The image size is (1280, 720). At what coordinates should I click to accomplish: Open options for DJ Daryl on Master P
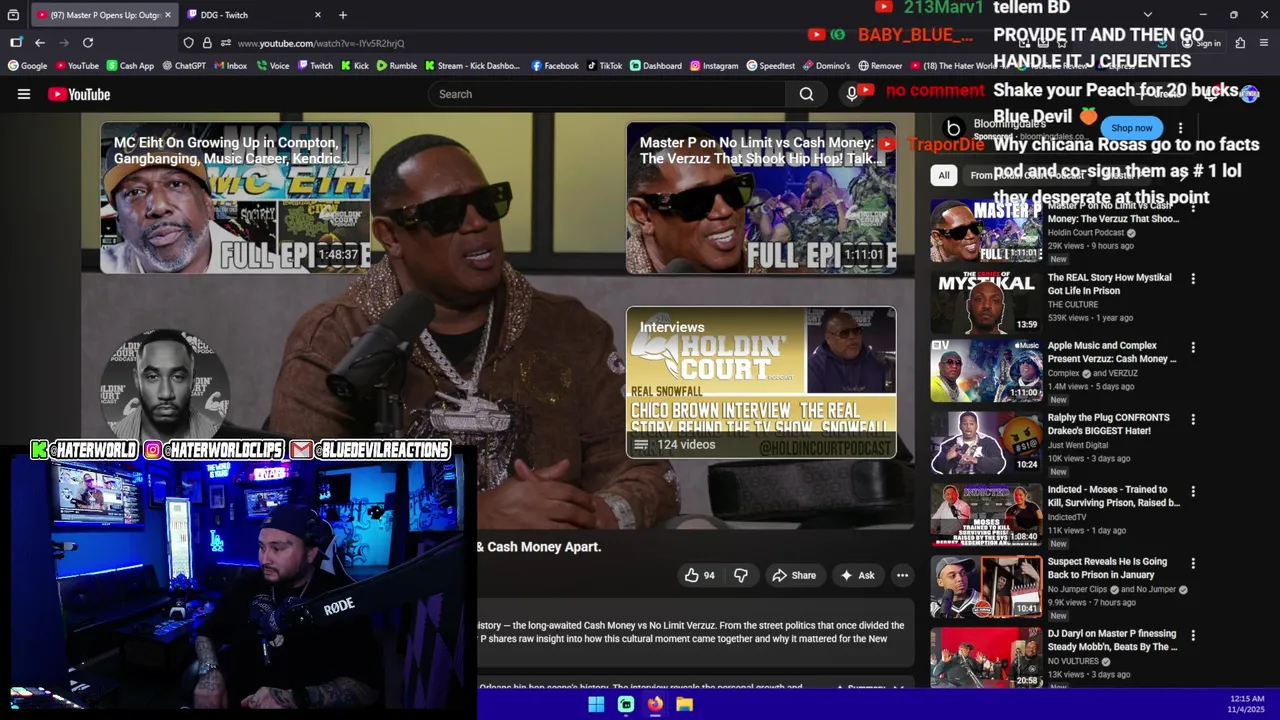tap(1192, 635)
